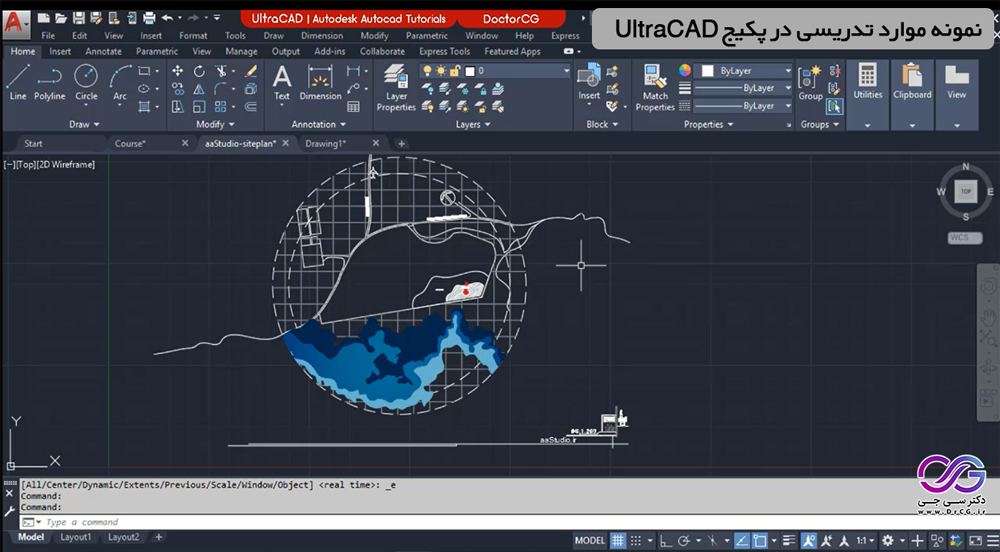Switch to the Express Tools ribbon tab
Screen dimensions: 1000x552
[445, 52]
